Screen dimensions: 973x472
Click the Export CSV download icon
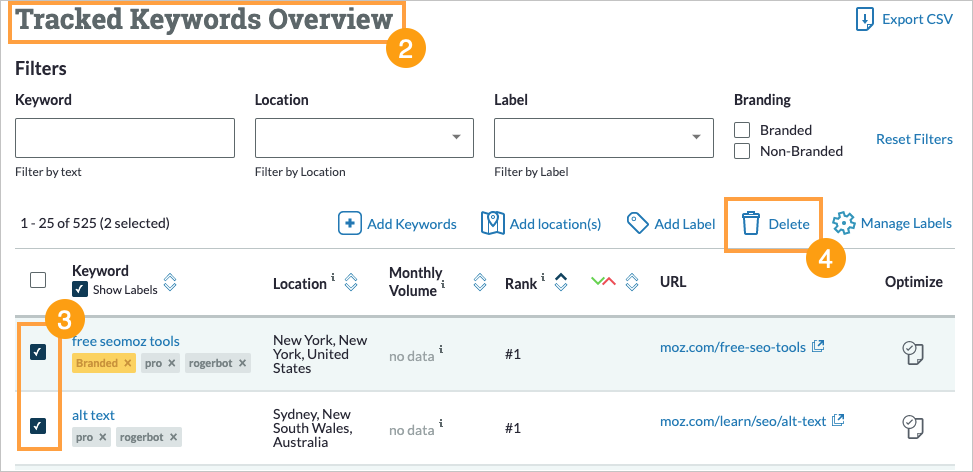click(x=864, y=20)
